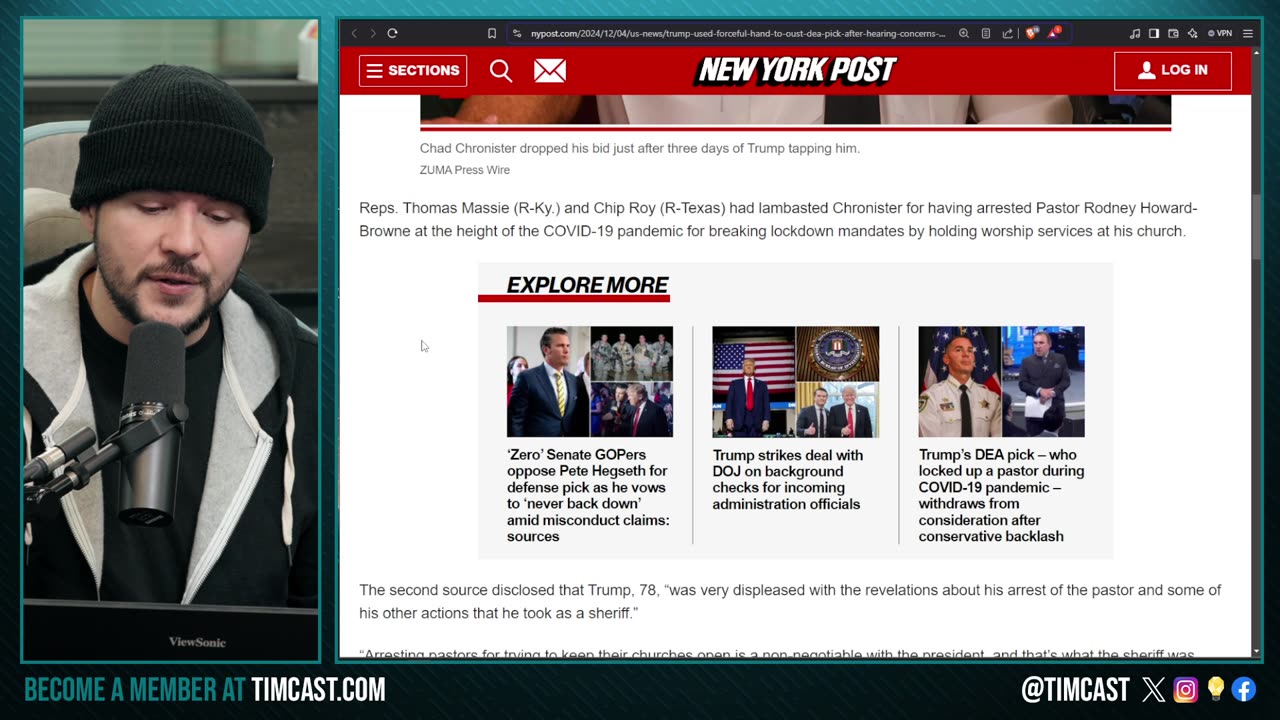Click the @TIMCAST handle text

pos(1075,689)
